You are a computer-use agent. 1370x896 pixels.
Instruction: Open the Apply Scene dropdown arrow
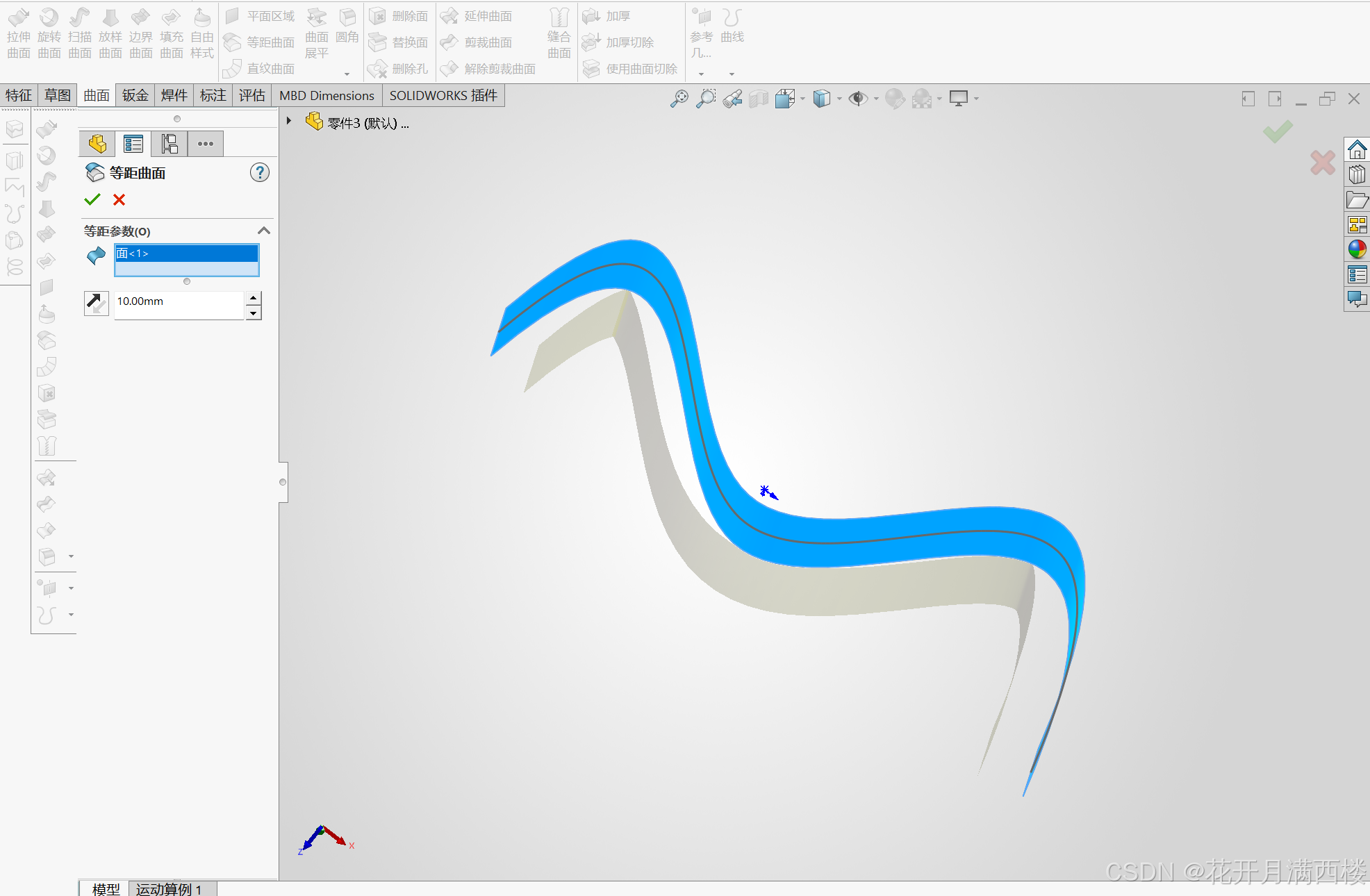[x=939, y=99]
